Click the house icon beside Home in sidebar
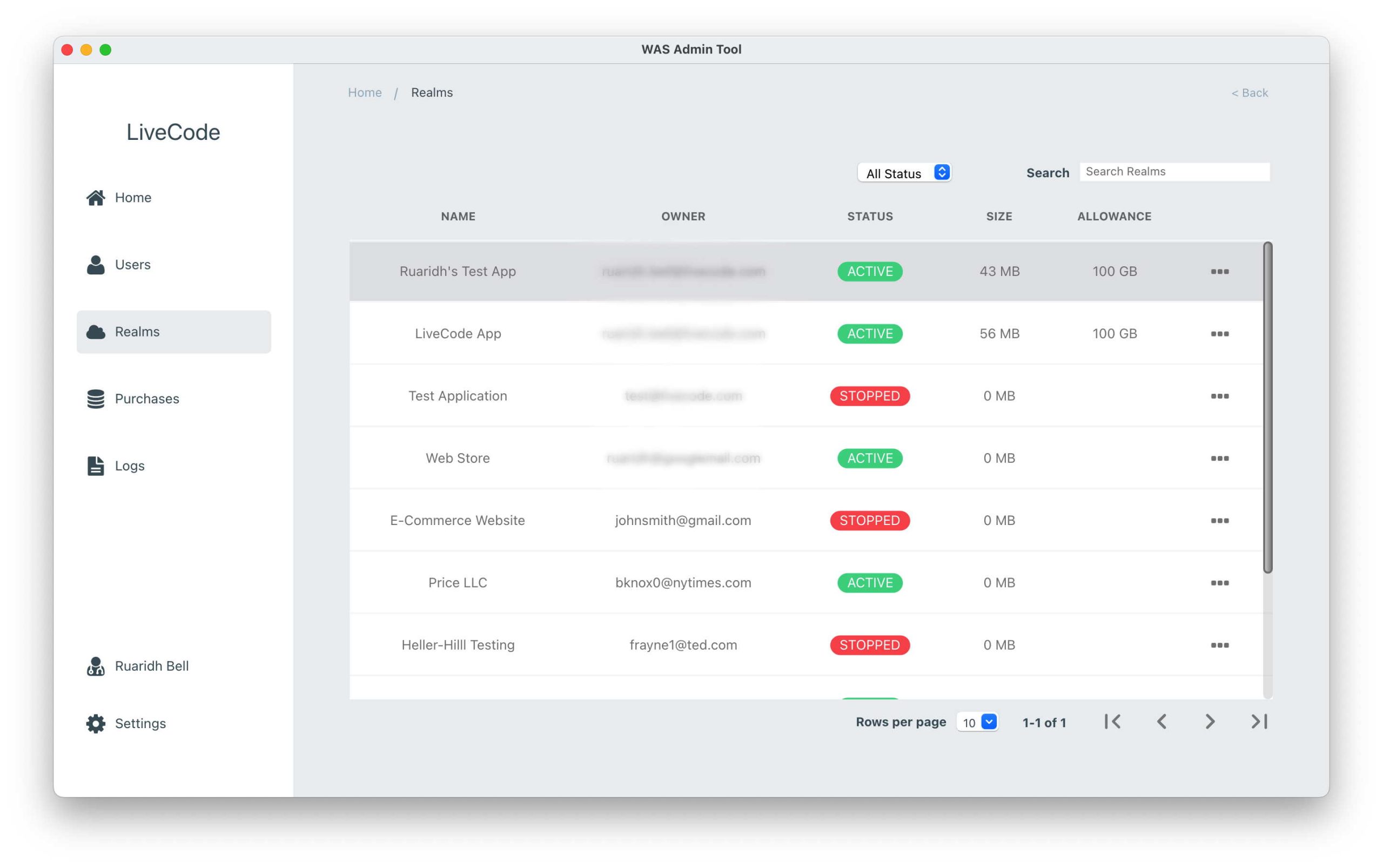Image resolution: width=1383 pixels, height=868 pixels. tap(95, 198)
